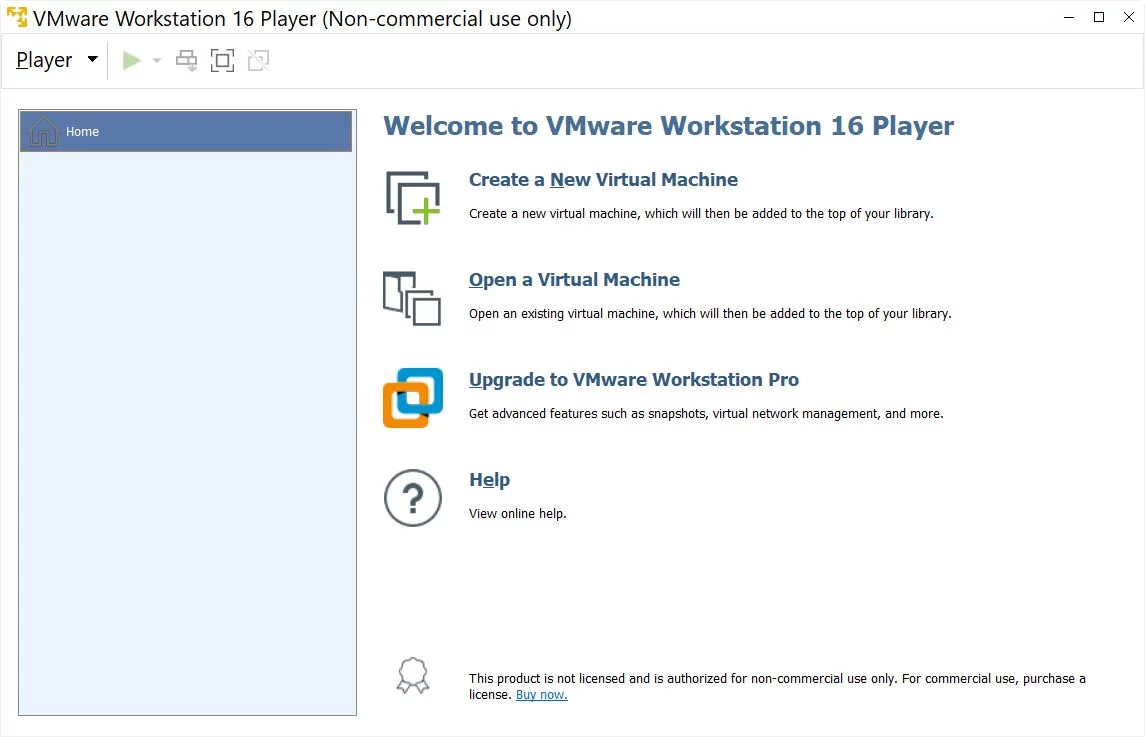
Task: Click the license ribbon badge icon
Action: pyautogui.click(x=413, y=675)
